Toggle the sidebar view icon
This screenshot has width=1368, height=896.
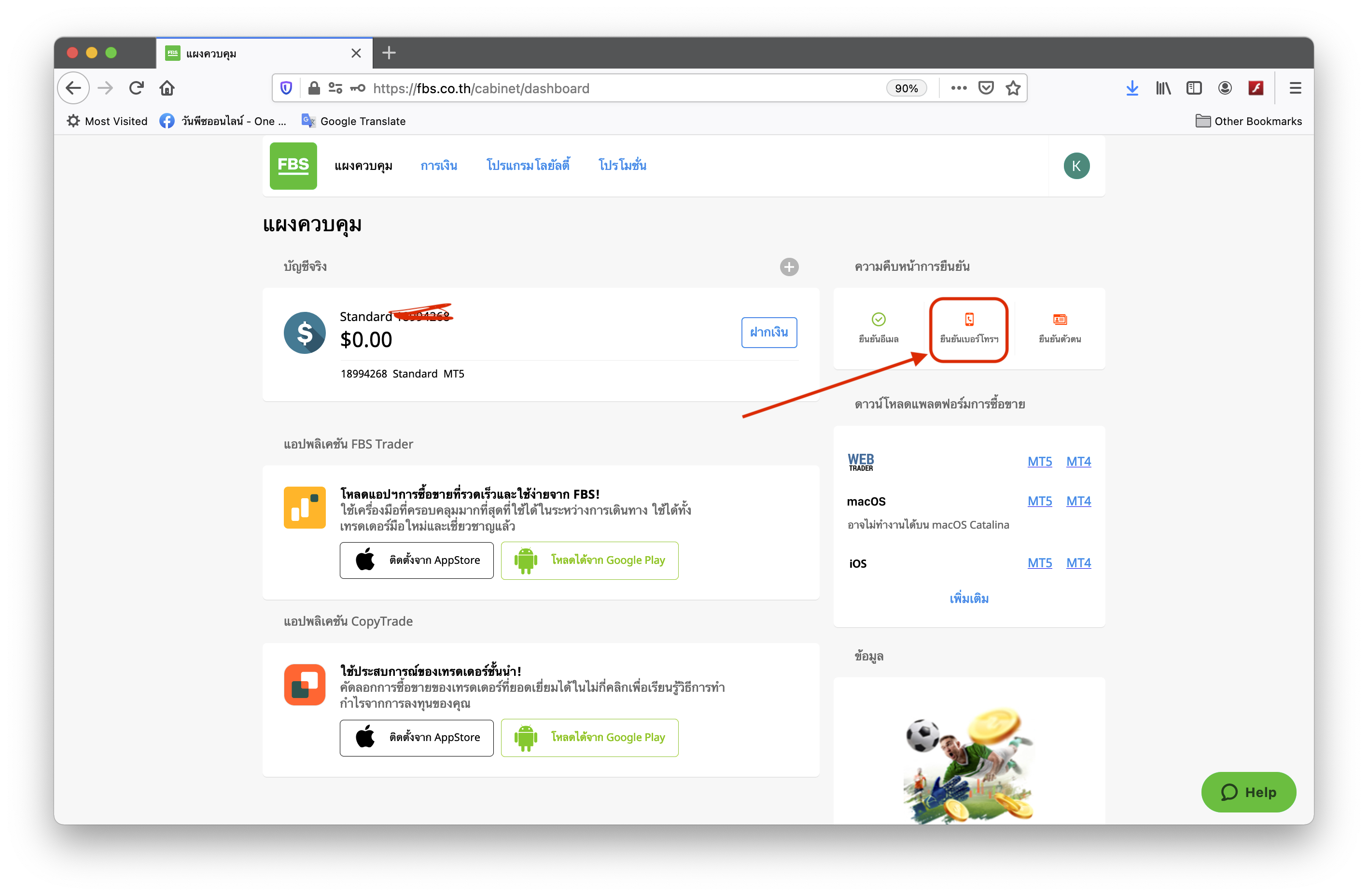[x=1194, y=88]
